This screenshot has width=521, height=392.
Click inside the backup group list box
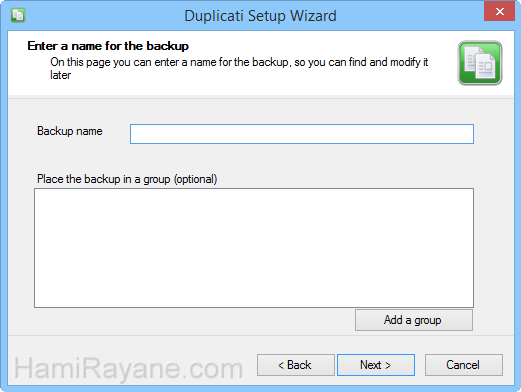tap(254, 248)
